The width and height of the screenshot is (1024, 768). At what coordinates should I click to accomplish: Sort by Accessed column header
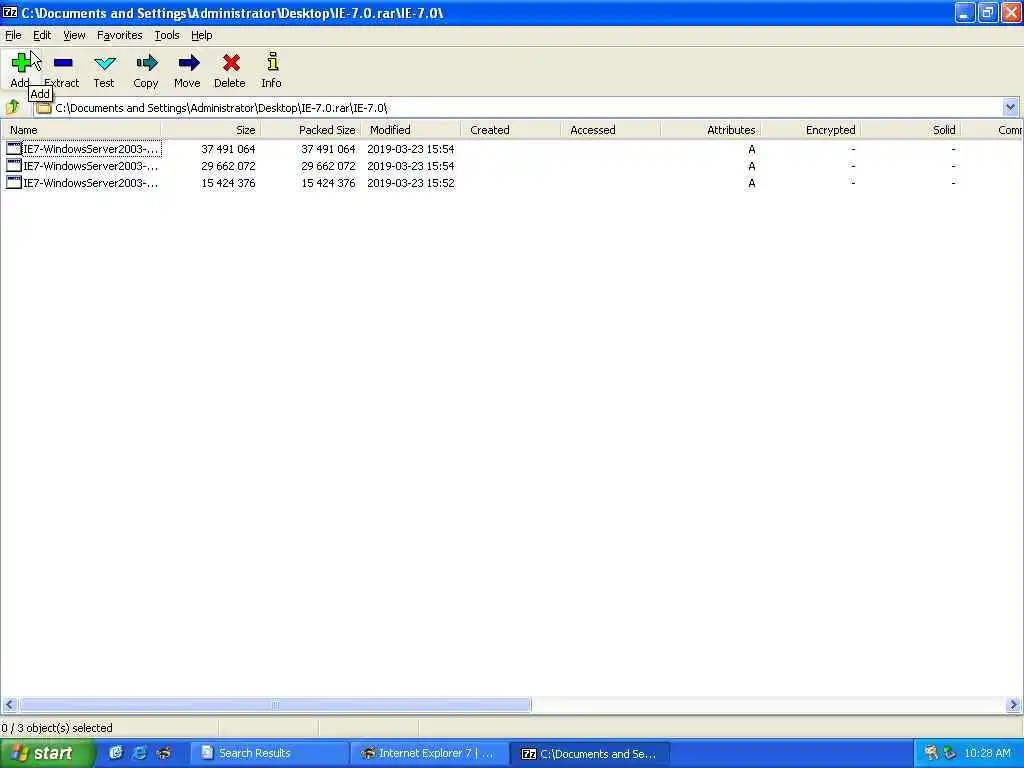[611, 130]
